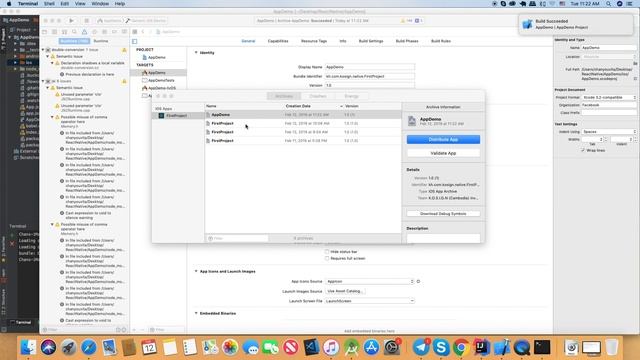The height and width of the screenshot is (360, 640).
Task: Open IntelliJ IDEA from the dock
Action: tap(481, 347)
